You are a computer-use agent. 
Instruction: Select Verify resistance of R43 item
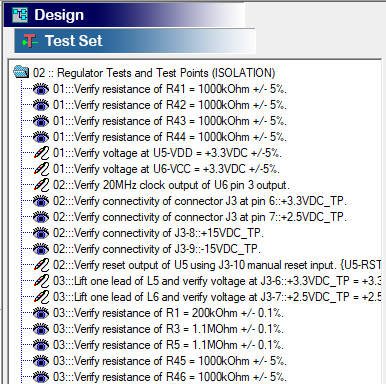click(170, 121)
